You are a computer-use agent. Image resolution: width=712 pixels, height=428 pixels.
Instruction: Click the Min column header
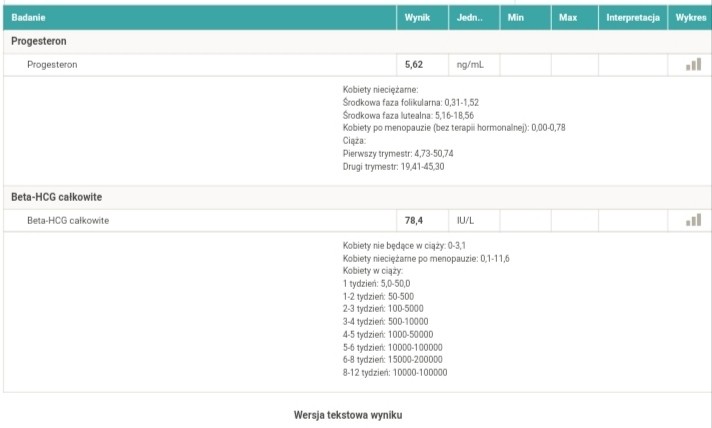[x=516, y=18]
